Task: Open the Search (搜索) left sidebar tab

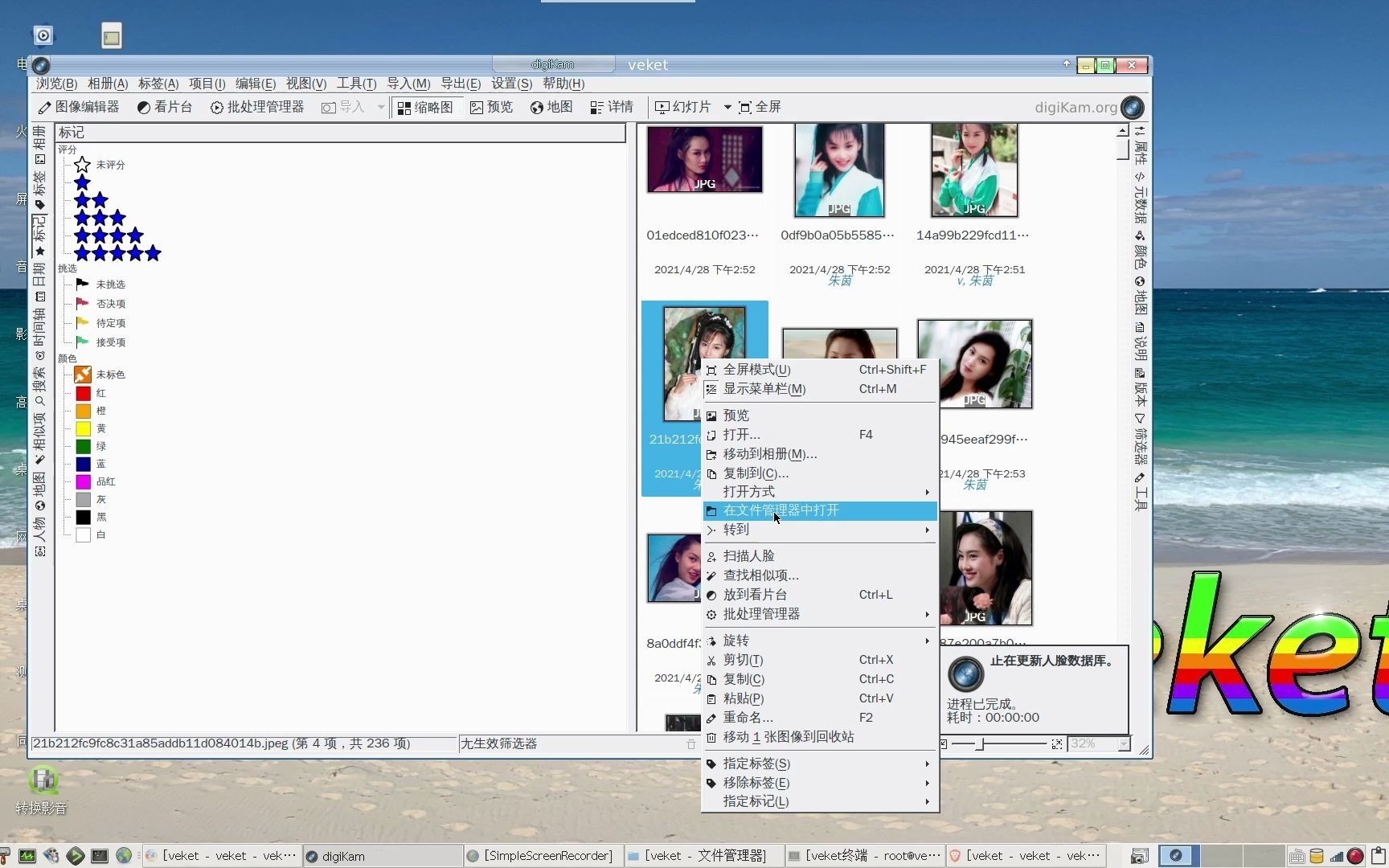Action: (x=39, y=387)
